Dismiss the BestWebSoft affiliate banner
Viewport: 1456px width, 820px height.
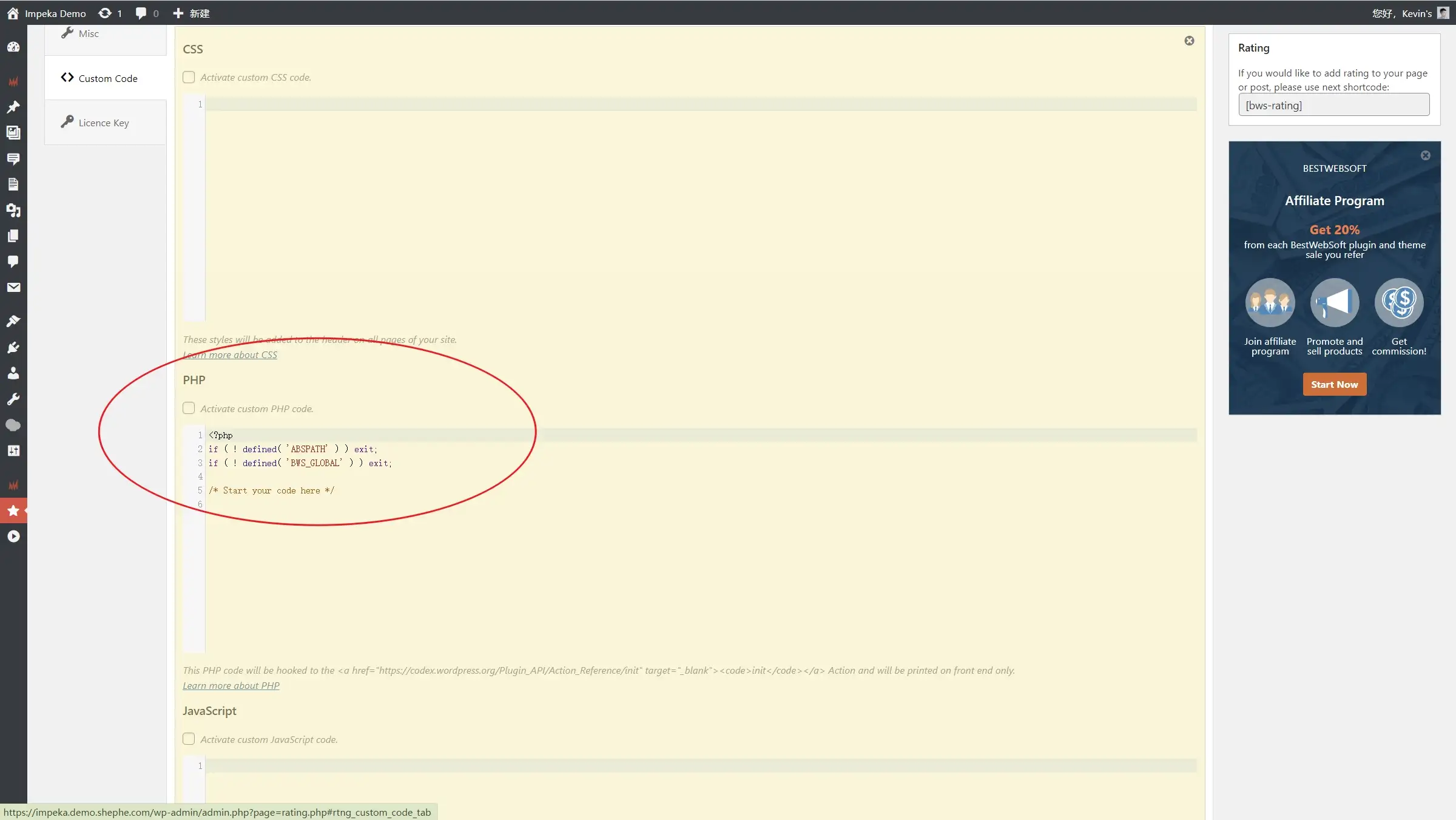[1425, 155]
